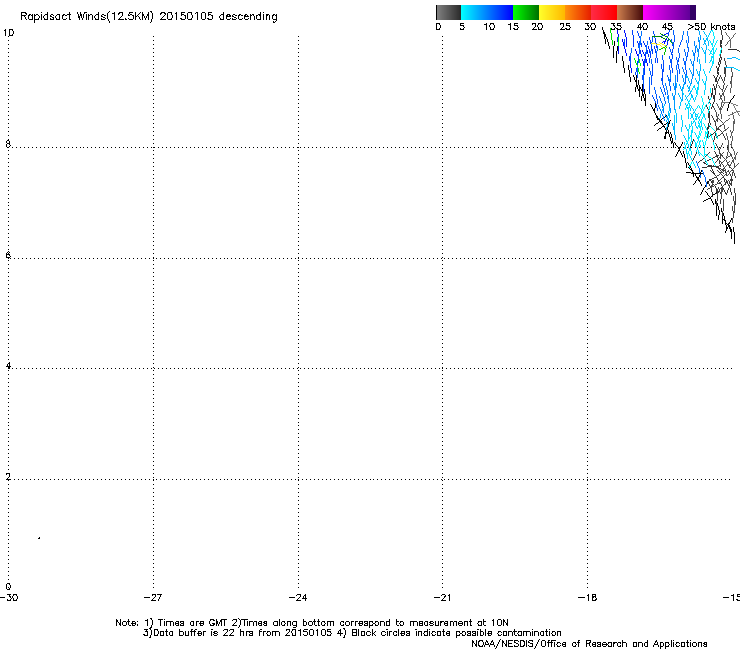Click the latitude axis label '10'
740x650 pixels.
pos(8,33)
